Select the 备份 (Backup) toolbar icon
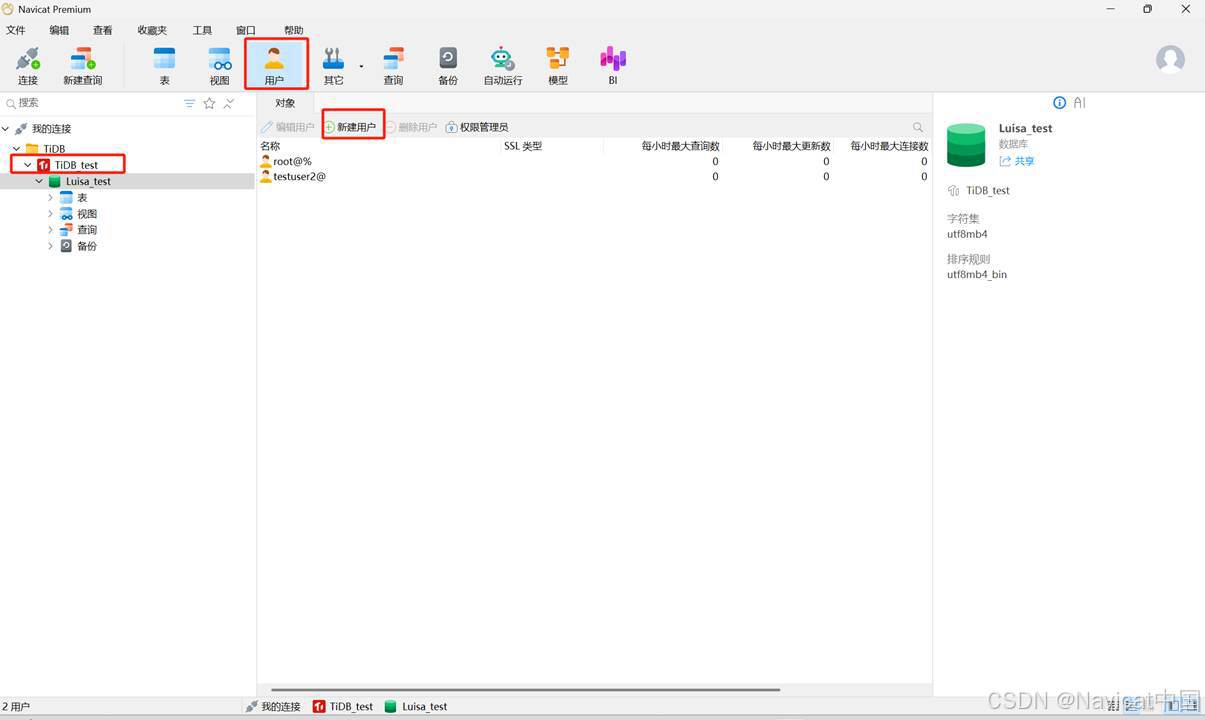The image size is (1205, 720). click(448, 66)
